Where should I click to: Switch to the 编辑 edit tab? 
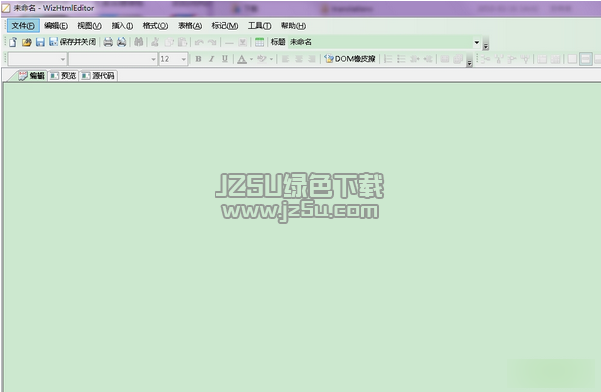[x=32, y=75]
